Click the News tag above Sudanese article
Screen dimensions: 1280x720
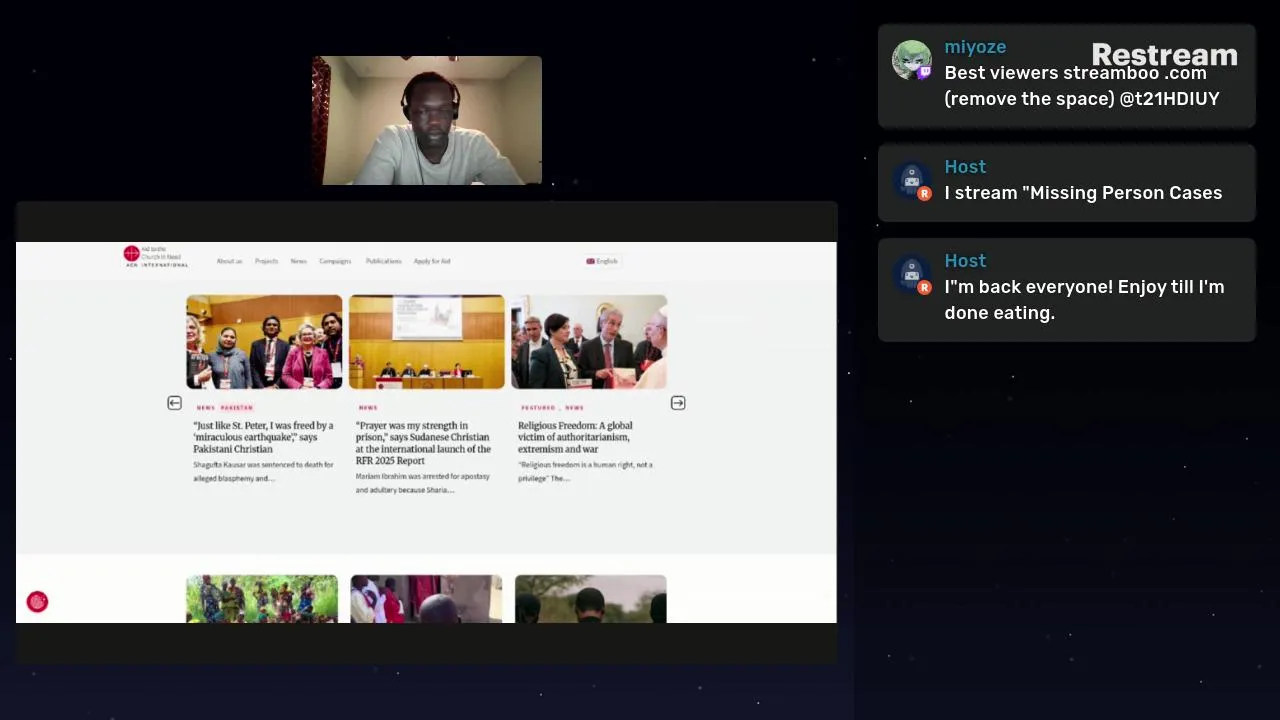point(368,408)
